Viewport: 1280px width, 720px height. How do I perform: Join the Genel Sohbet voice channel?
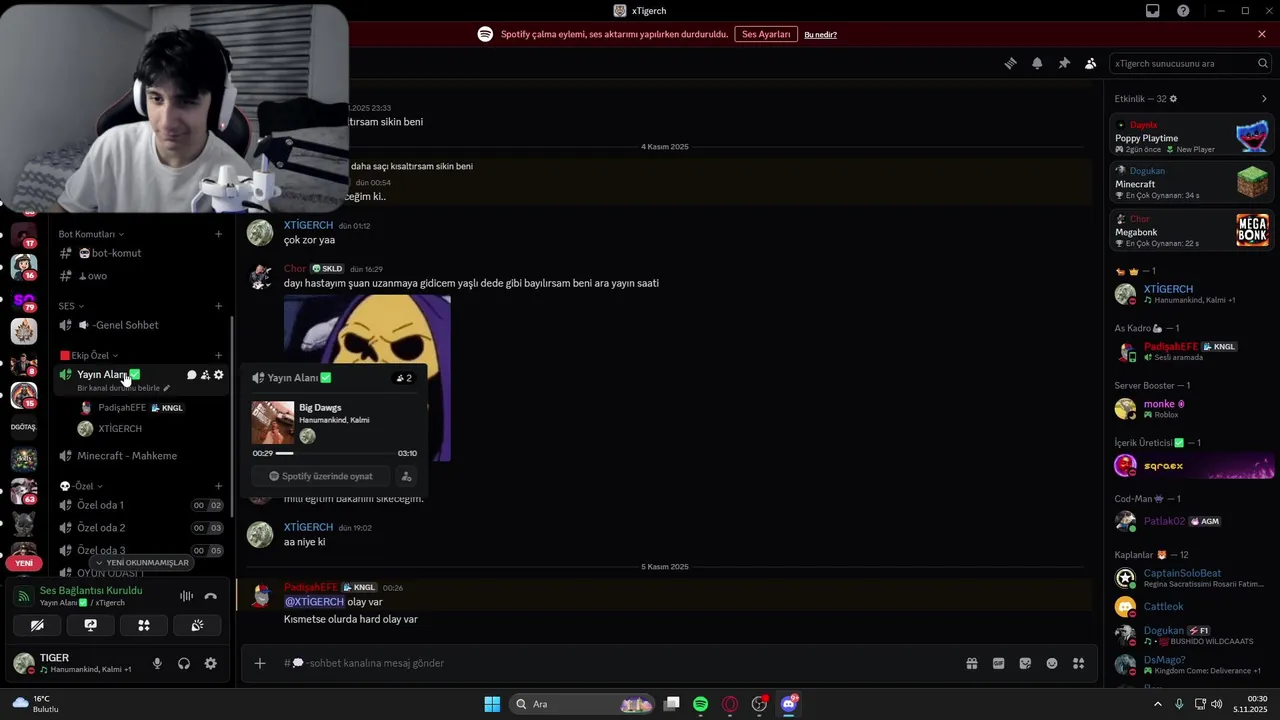point(141,325)
